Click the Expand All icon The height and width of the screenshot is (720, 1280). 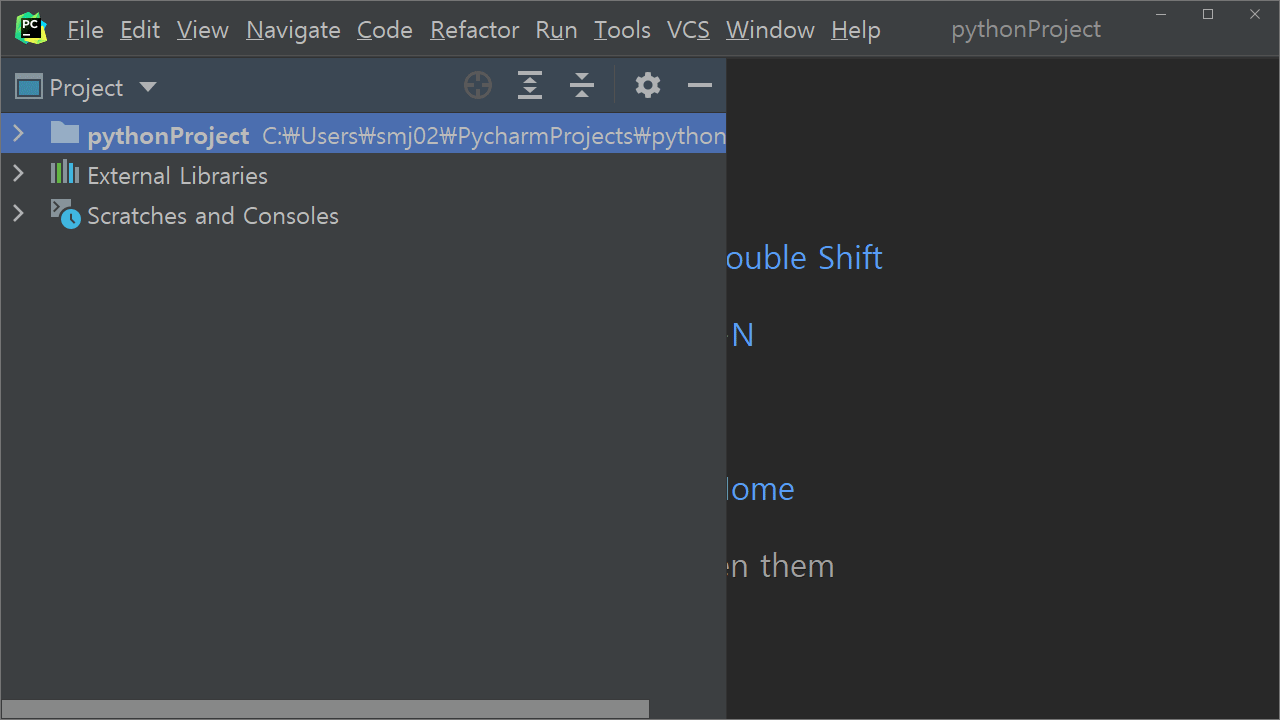point(530,86)
